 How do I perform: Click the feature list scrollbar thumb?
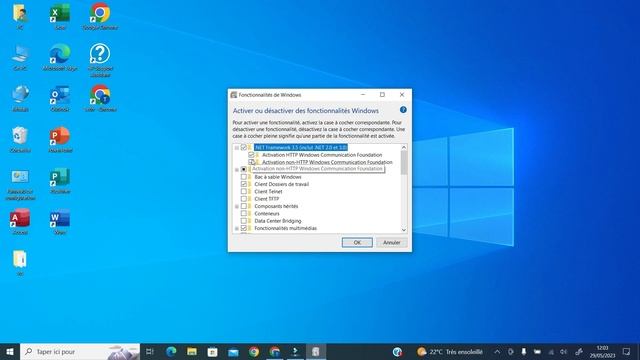tap(404, 162)
